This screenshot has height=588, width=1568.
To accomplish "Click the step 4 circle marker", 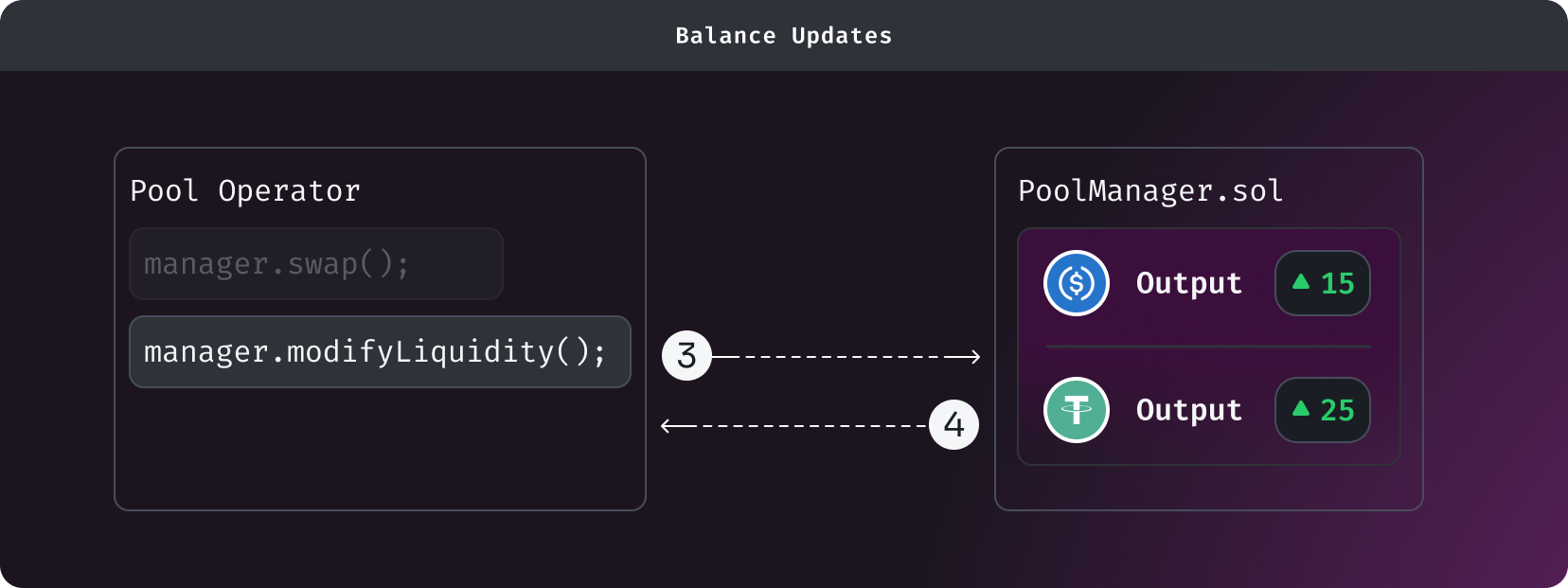I will tap(953, 424).
